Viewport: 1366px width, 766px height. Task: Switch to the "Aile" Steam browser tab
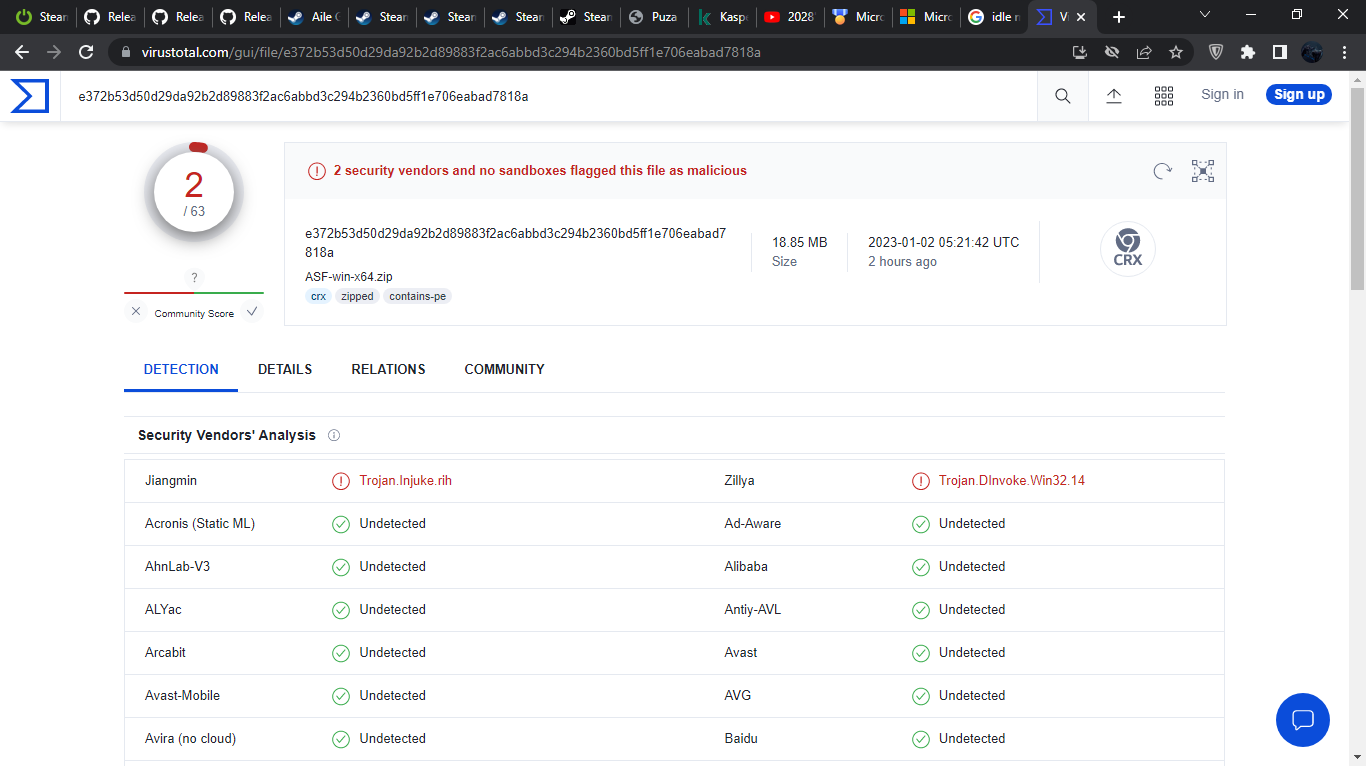click(x=312, y=17)
